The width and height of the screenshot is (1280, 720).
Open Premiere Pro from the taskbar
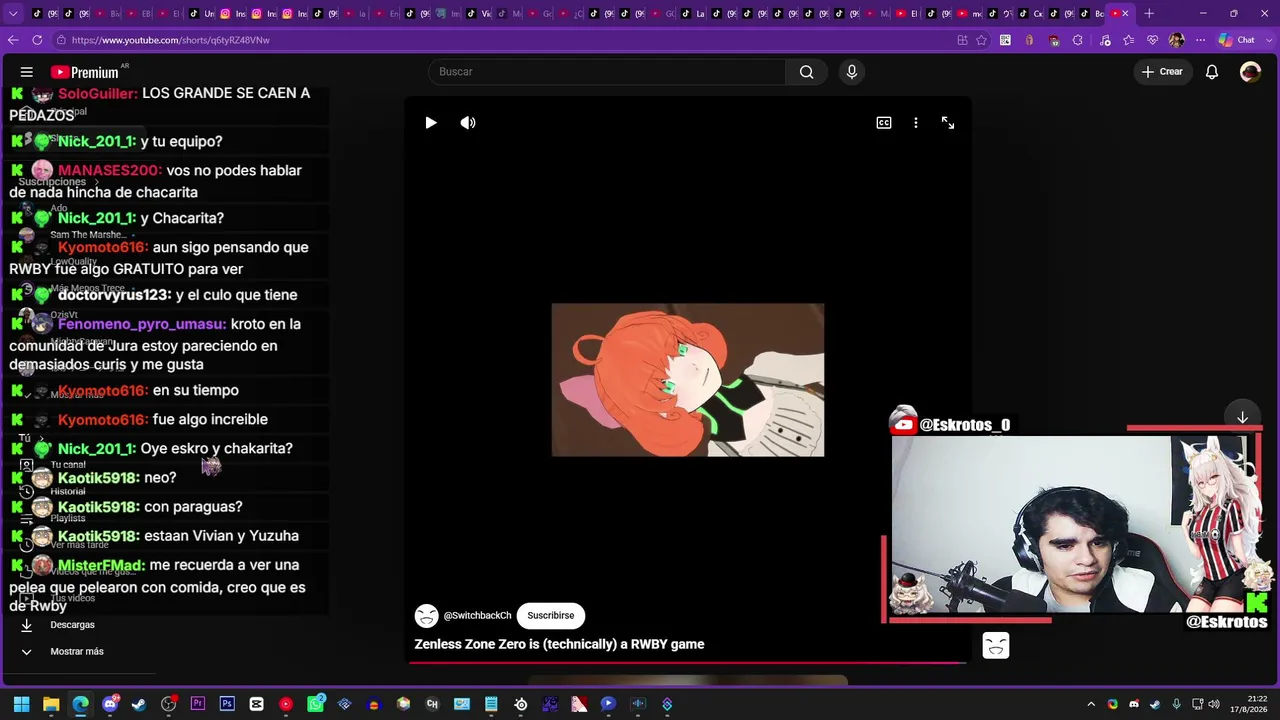(x=198, y=704)
